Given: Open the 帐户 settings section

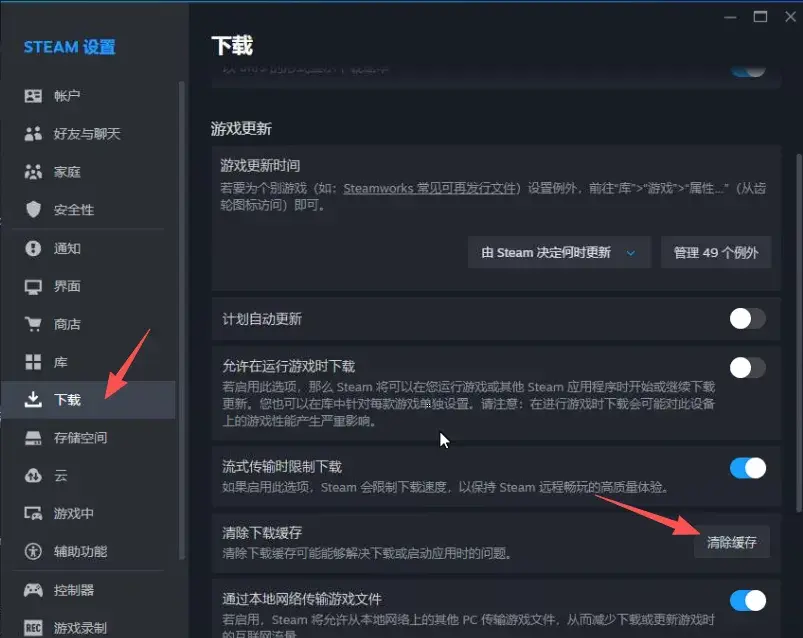Looking at the screenshot, I should tap(88, 96).
